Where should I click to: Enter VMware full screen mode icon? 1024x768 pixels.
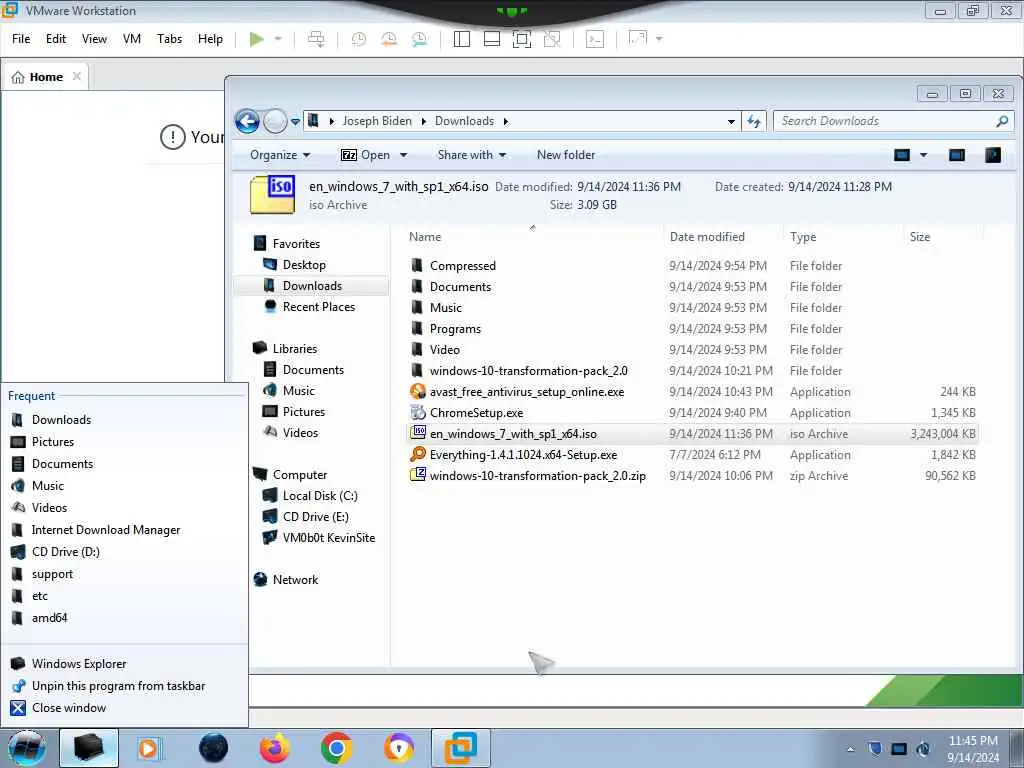click(522, 39)
